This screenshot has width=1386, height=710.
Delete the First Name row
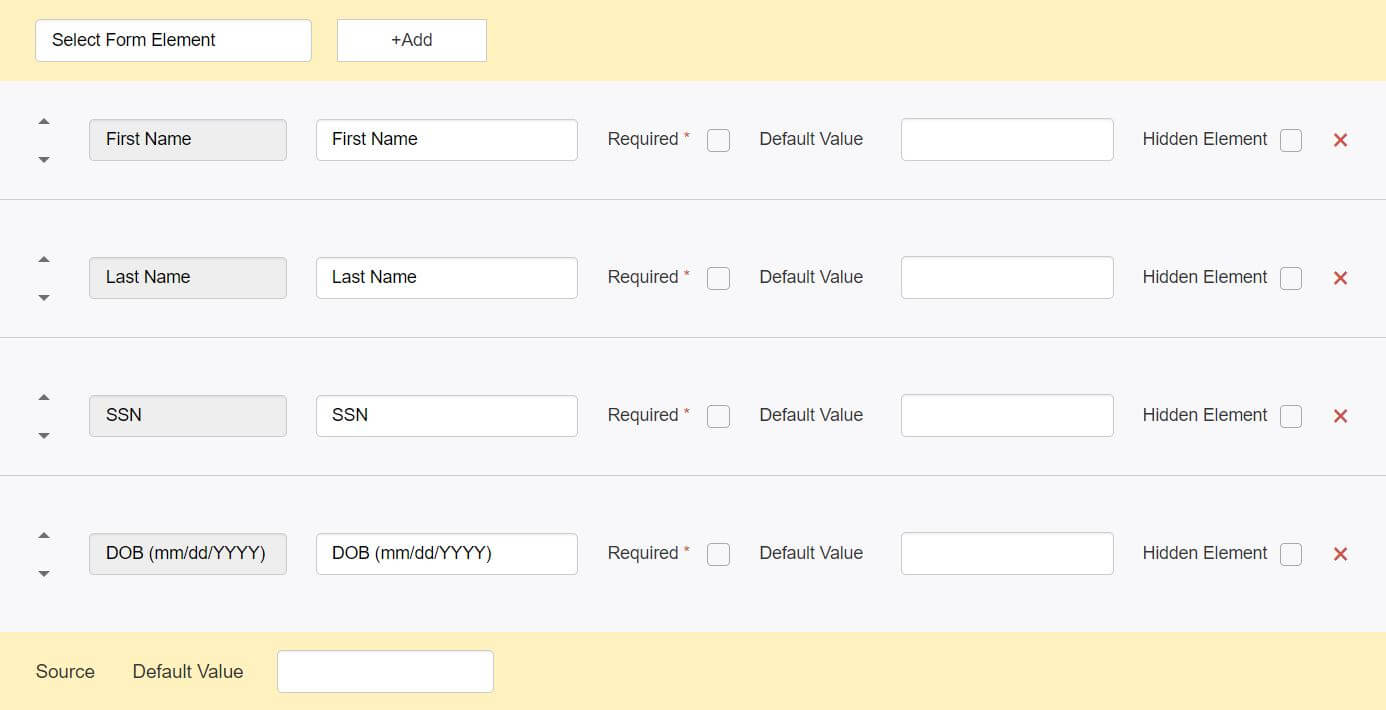coord(1341,140)
